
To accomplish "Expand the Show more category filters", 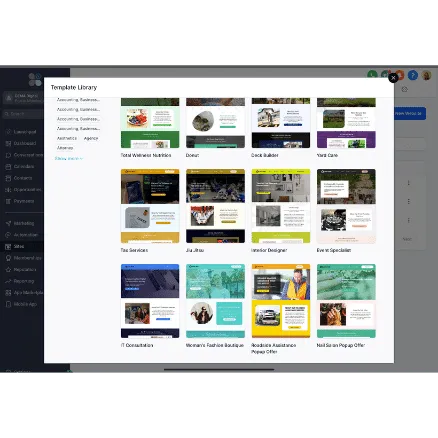I will point(69,159).
